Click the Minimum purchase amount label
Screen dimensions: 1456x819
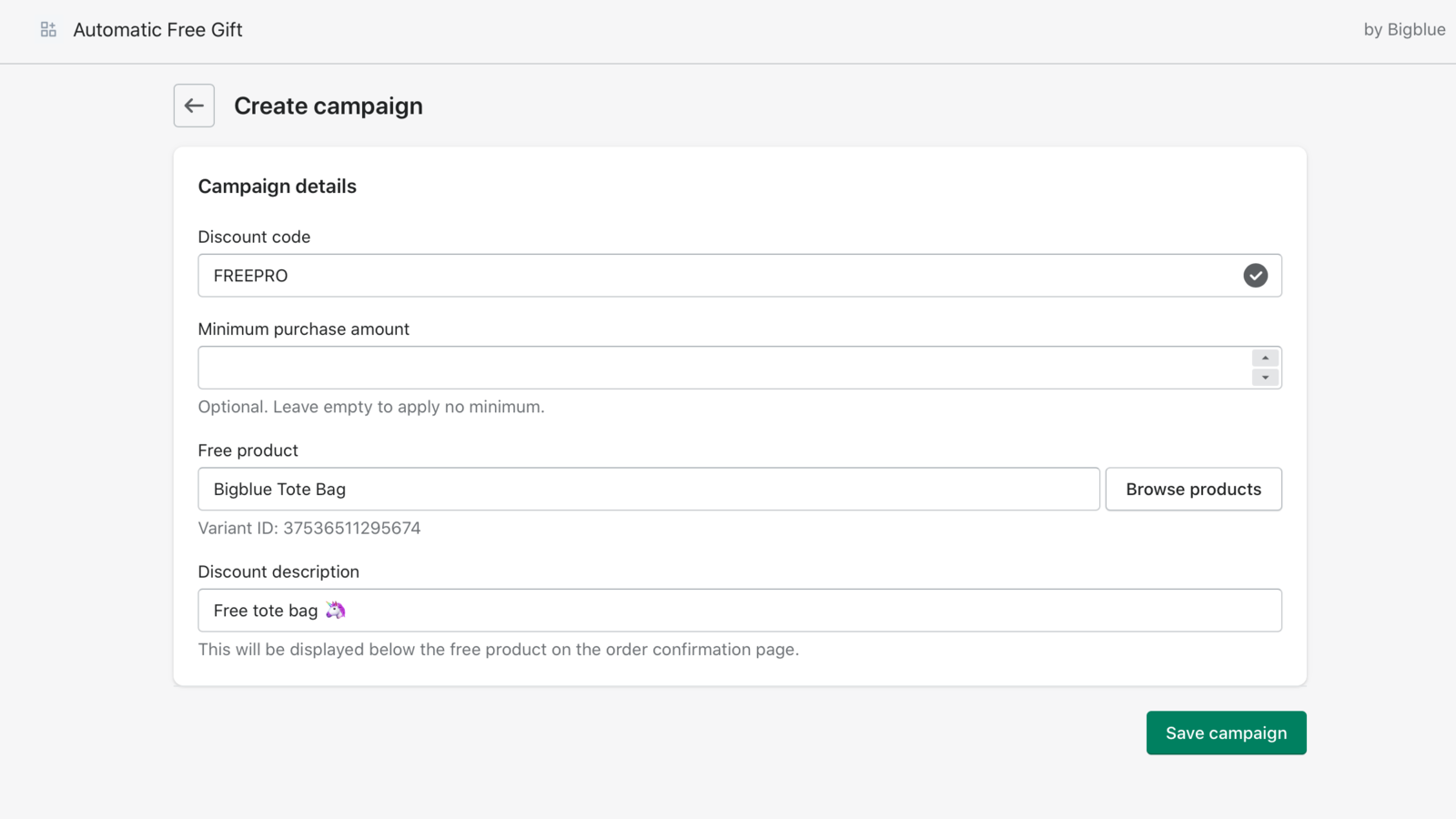[x=303, y=329]
